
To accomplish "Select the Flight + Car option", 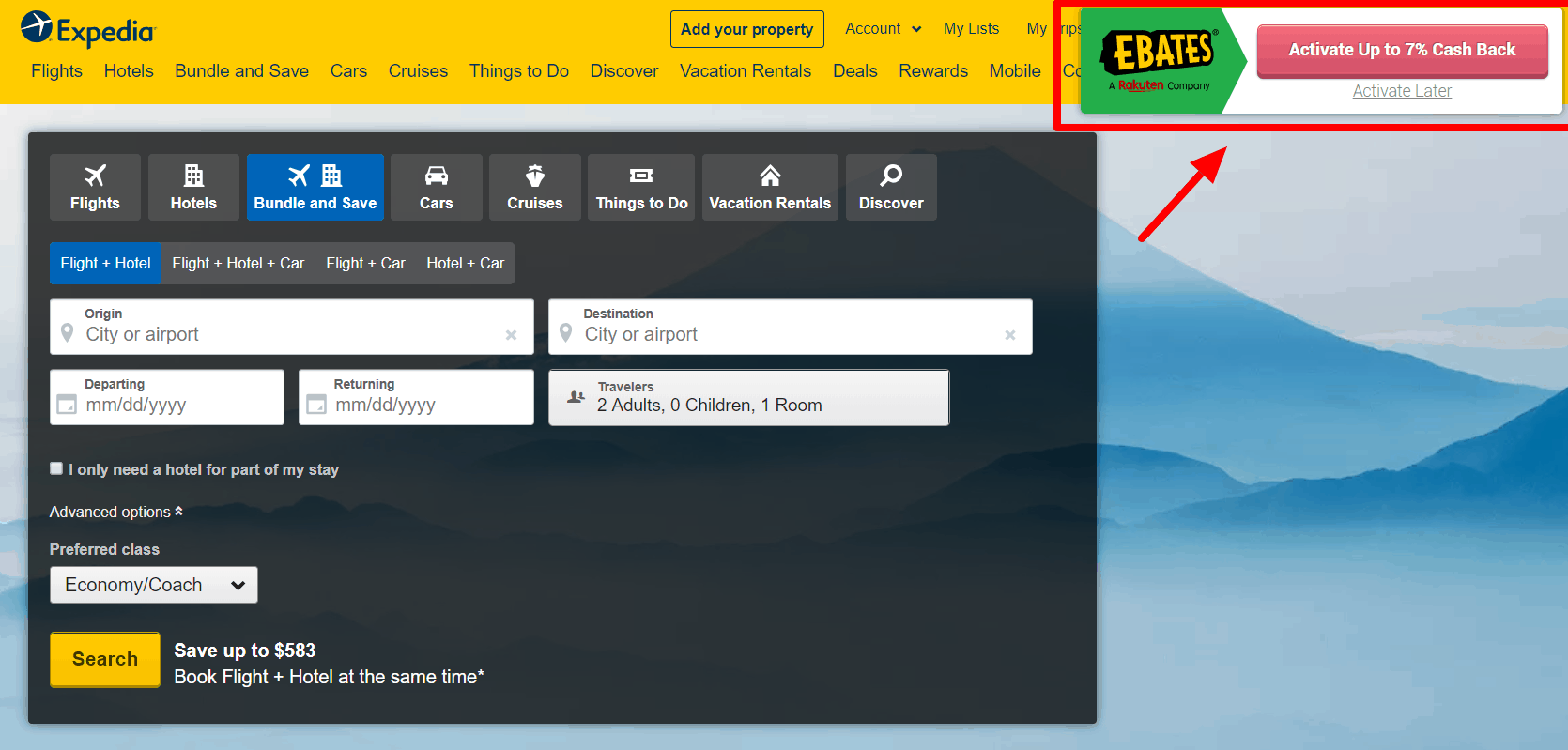I will coord(365,263).
